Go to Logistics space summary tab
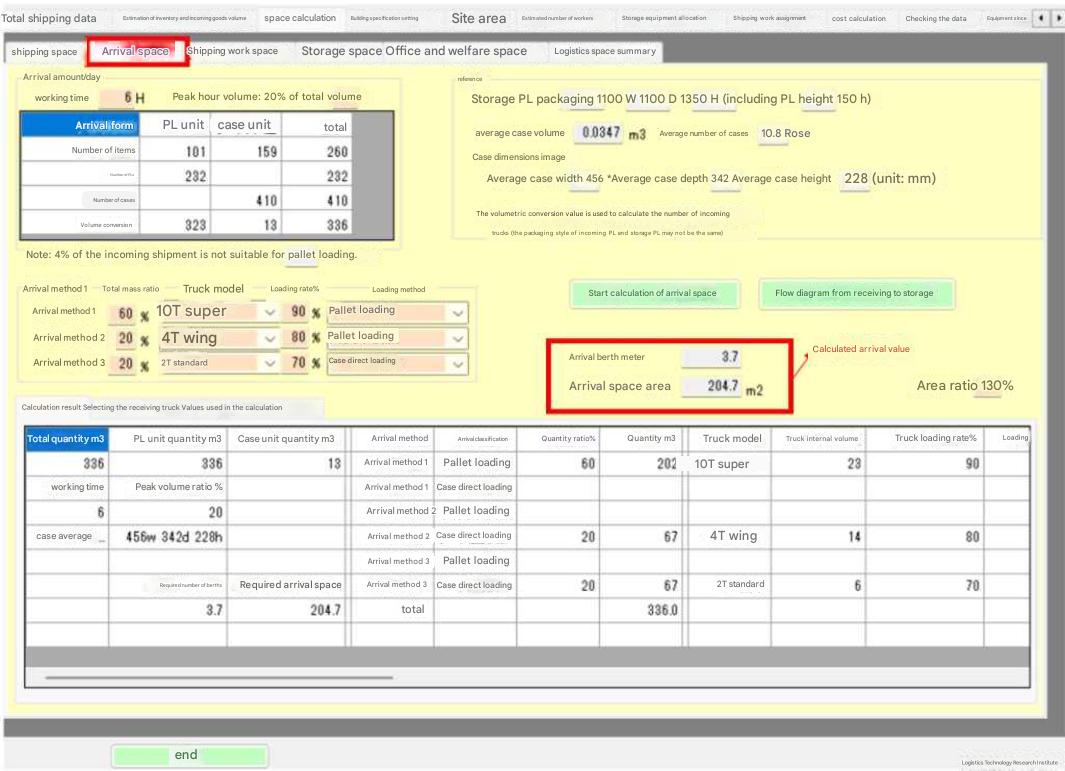 click(605, 51)
